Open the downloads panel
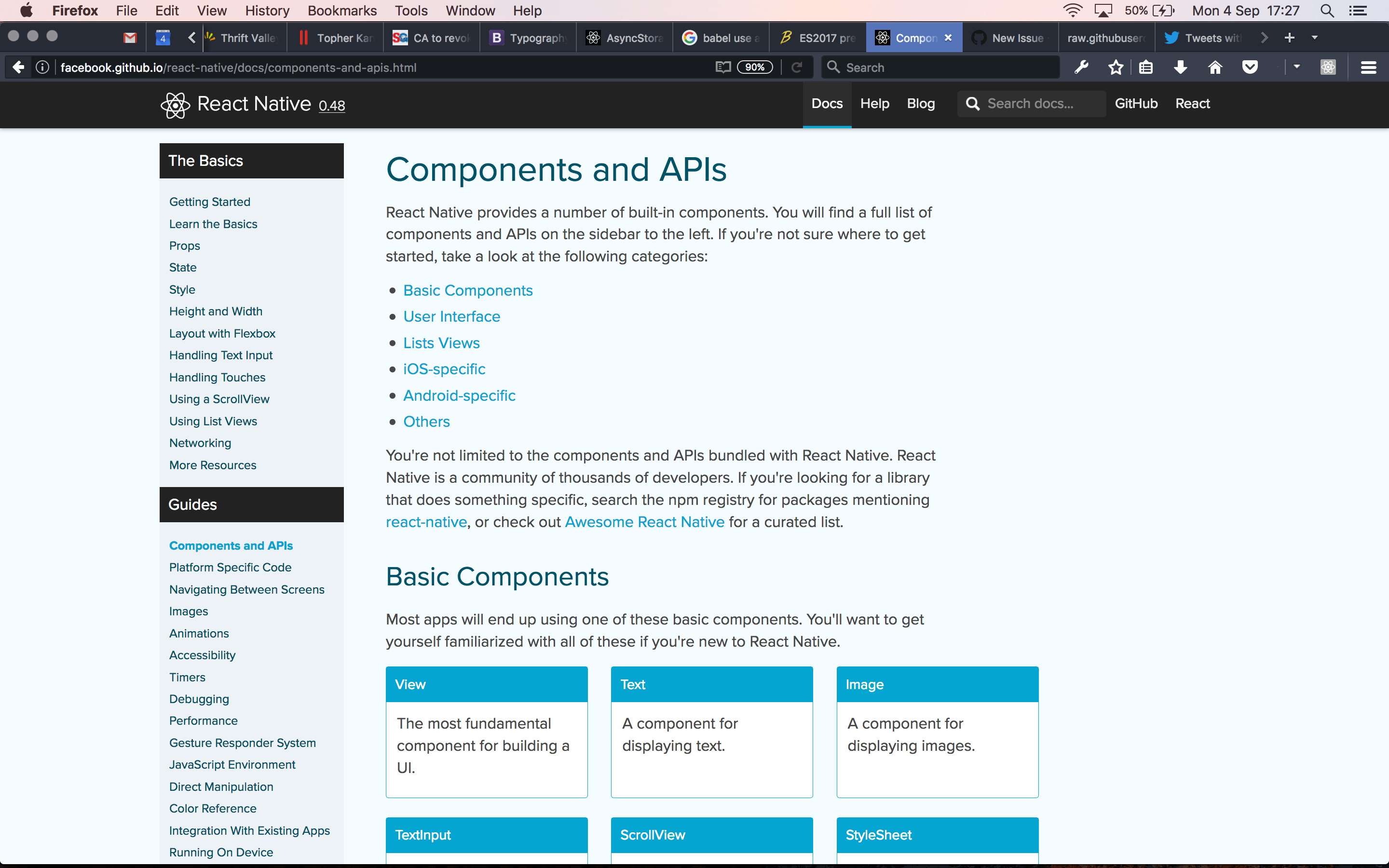 tap(1181, 67)
